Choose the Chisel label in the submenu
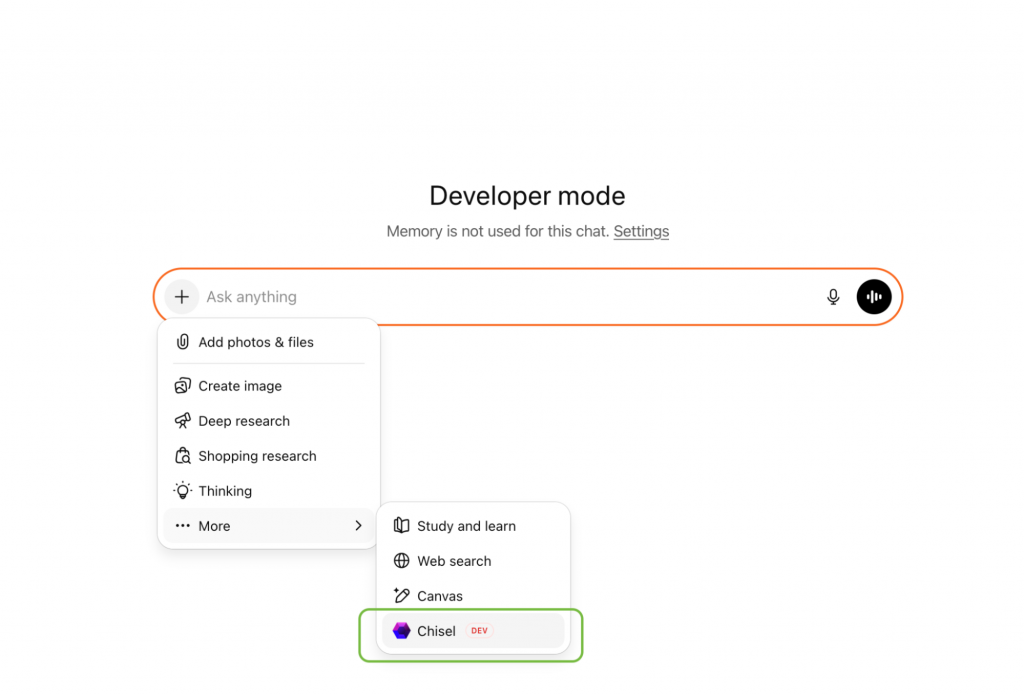Image resolution: width=1024 pixels, height=694 pixels. (x=436, y=631)
